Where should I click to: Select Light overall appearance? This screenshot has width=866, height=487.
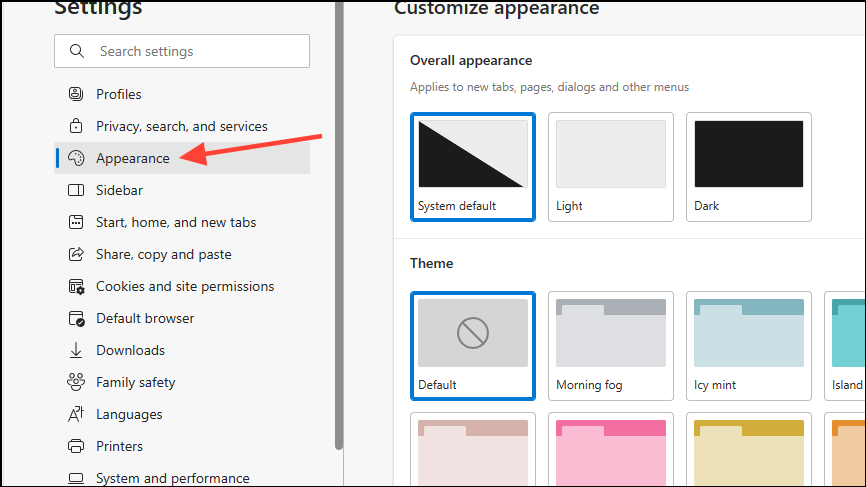point(611,167)
